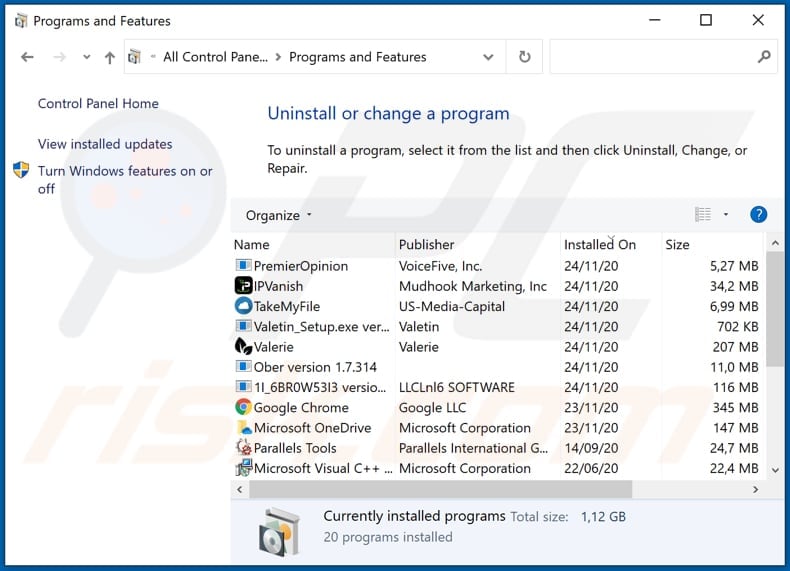Click the Ober version 1.7.314 icon
Screen dimensions: 790x571
point(243,366)
